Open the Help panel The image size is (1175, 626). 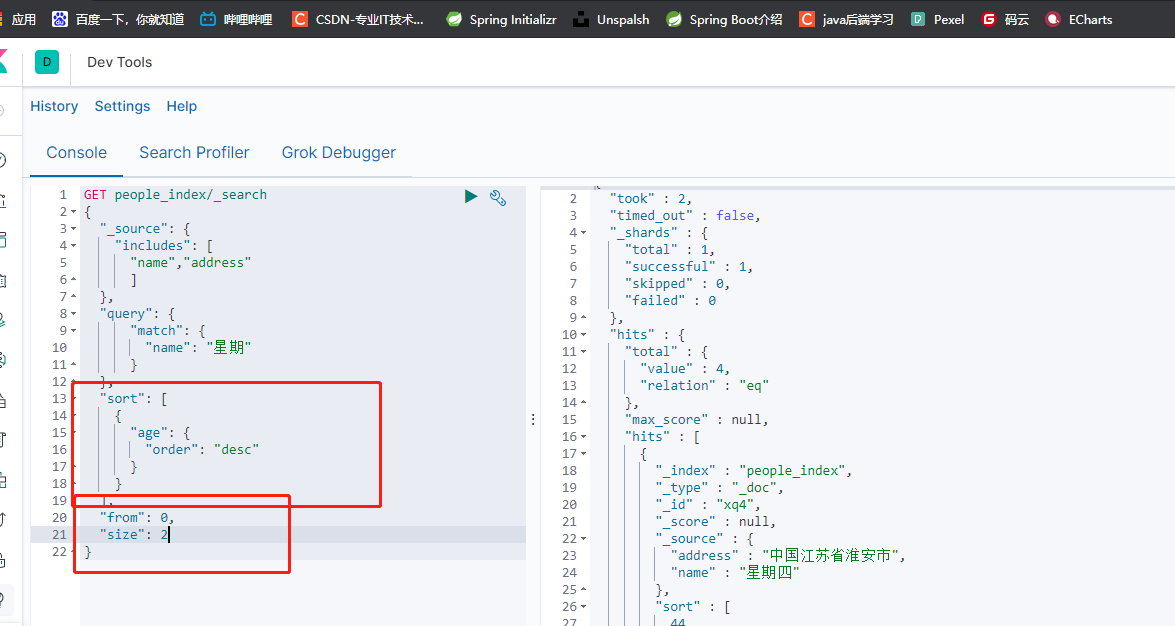(x=181, y=106)
